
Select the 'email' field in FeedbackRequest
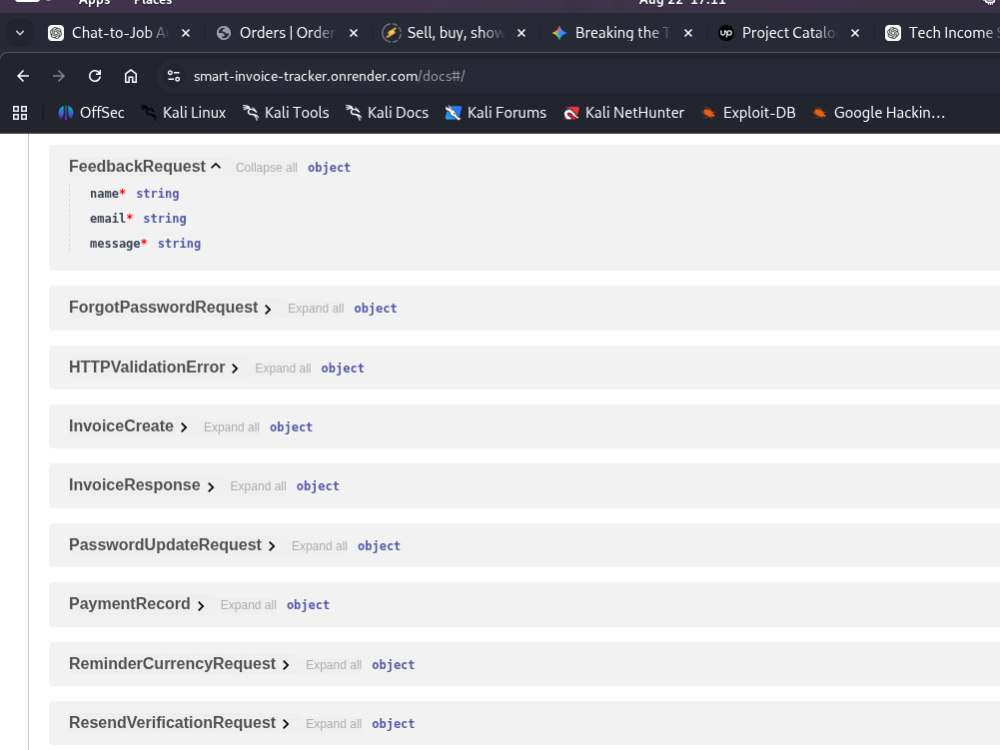tap(108, 219)
